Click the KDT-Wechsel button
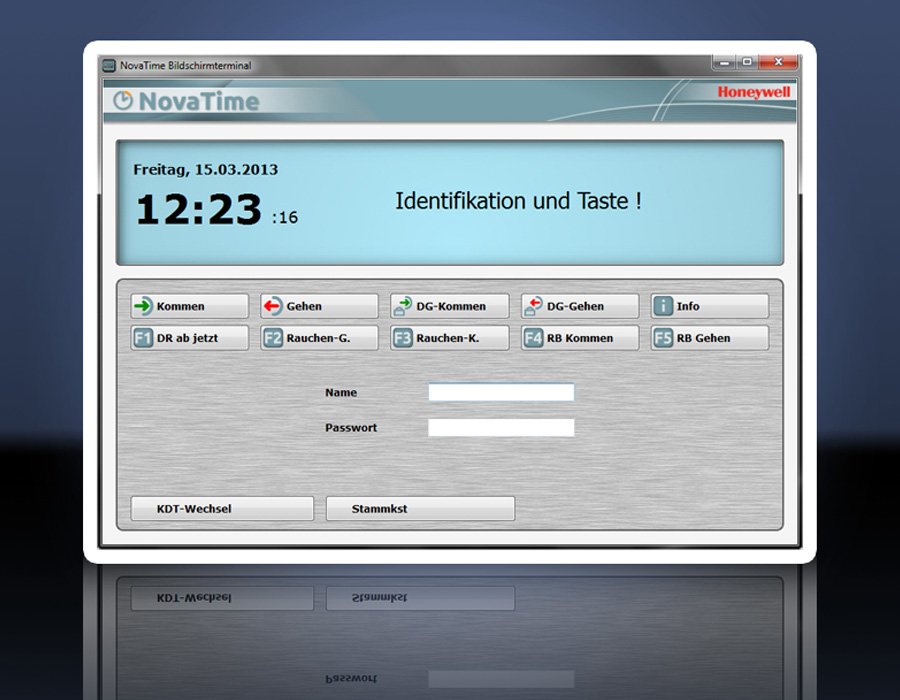The height and width of the screenshot is (700, 900). click(222, 508)
